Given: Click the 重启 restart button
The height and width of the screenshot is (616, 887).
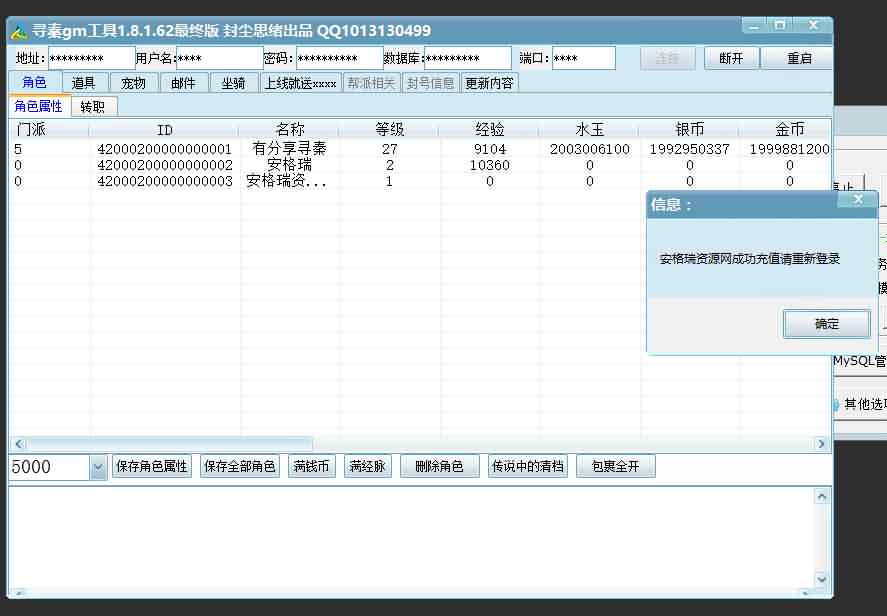Looking at the screenshot, I should click(798, 59).
